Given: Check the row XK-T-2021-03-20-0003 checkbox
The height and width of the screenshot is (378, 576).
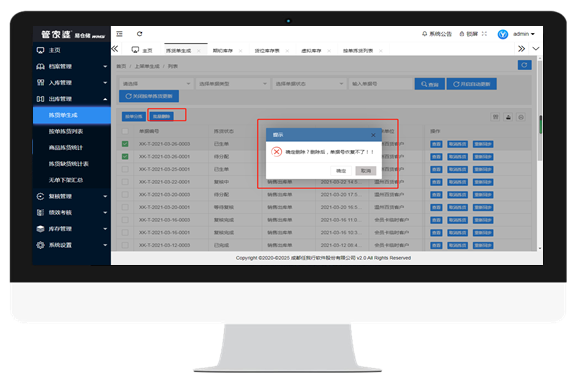Looking at the screenshot, I should (x=125, y=195).
